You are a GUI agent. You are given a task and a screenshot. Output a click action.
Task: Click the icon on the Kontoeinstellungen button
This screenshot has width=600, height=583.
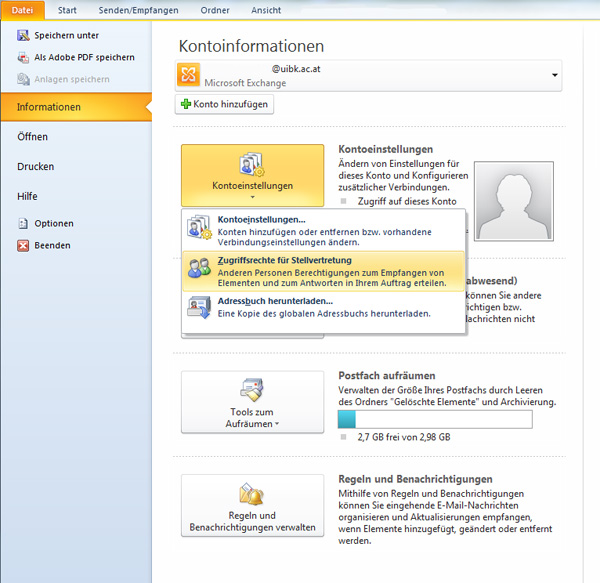252,165
